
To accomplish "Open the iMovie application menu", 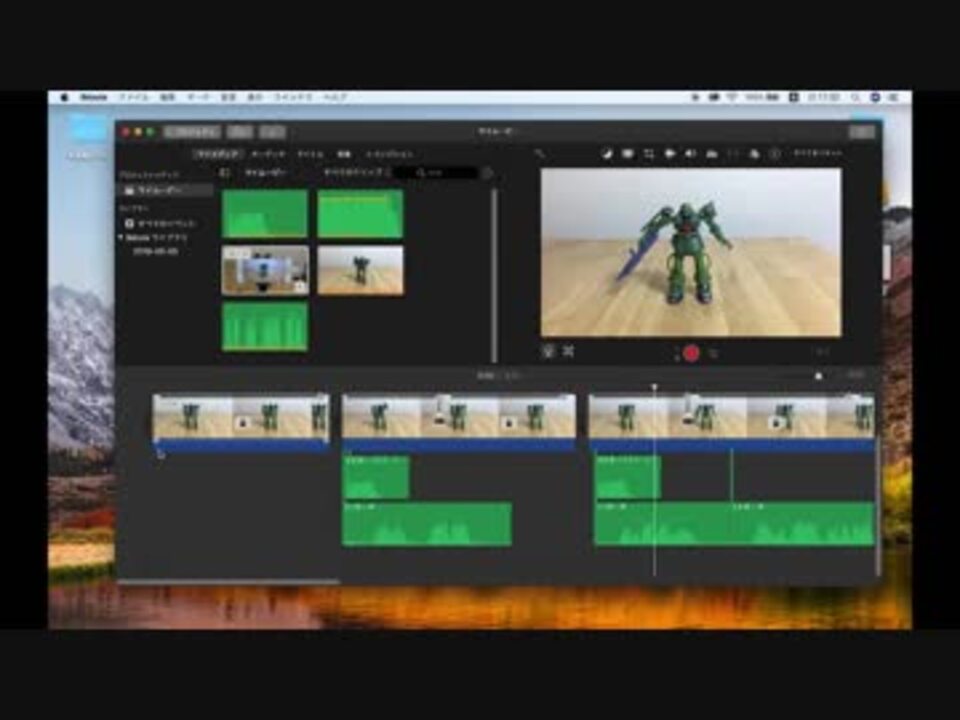I will 94,97.
